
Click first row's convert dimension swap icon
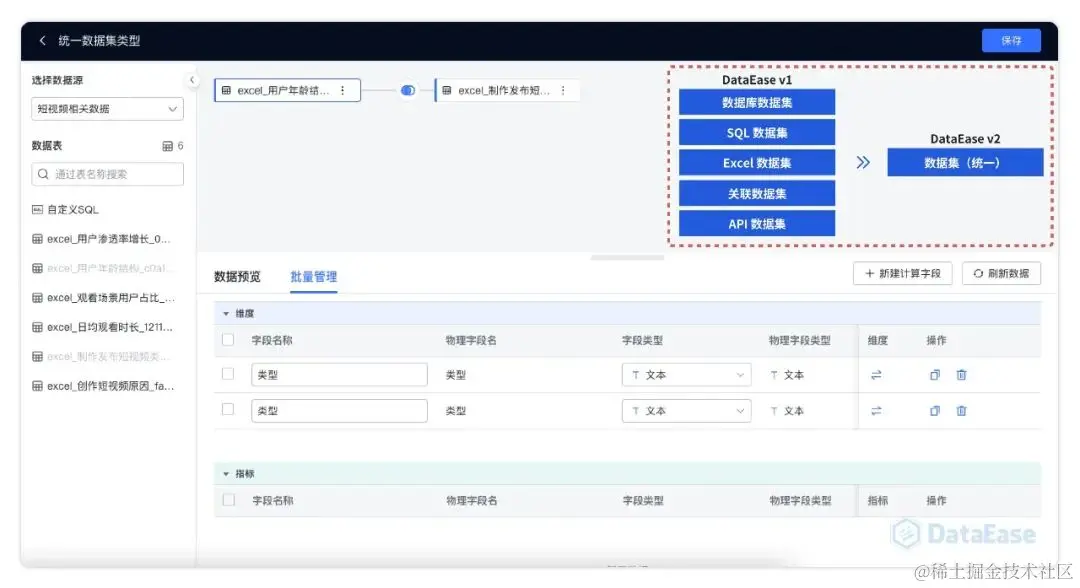pyautogui.click(x=876, y=375)
